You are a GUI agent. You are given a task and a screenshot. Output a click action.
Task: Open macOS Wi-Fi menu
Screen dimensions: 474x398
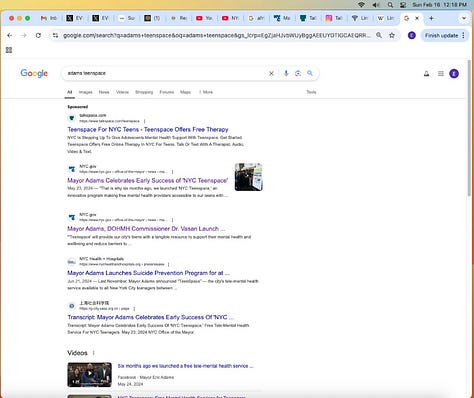[361, 5]
